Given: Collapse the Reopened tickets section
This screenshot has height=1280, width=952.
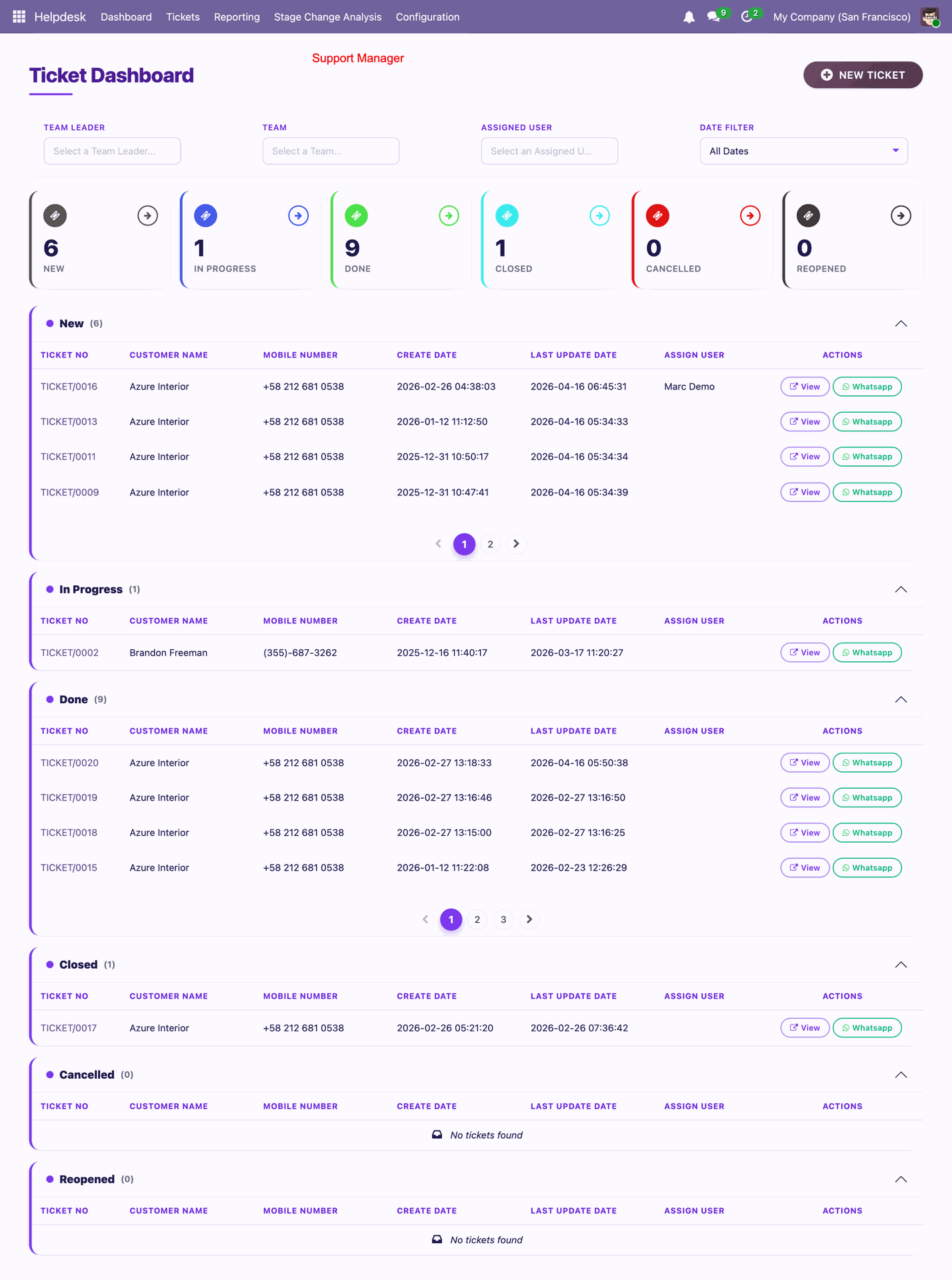Looking at the screenshot, I should point(901,1179).
